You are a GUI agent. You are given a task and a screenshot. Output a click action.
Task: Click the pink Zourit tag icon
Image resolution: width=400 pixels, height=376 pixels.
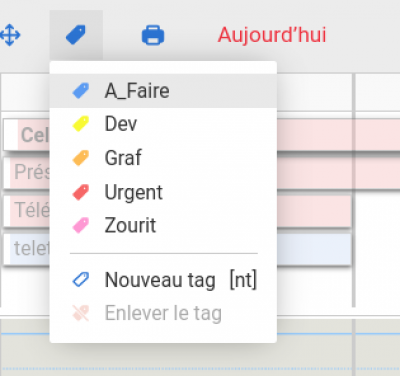(x=81, y=225)
